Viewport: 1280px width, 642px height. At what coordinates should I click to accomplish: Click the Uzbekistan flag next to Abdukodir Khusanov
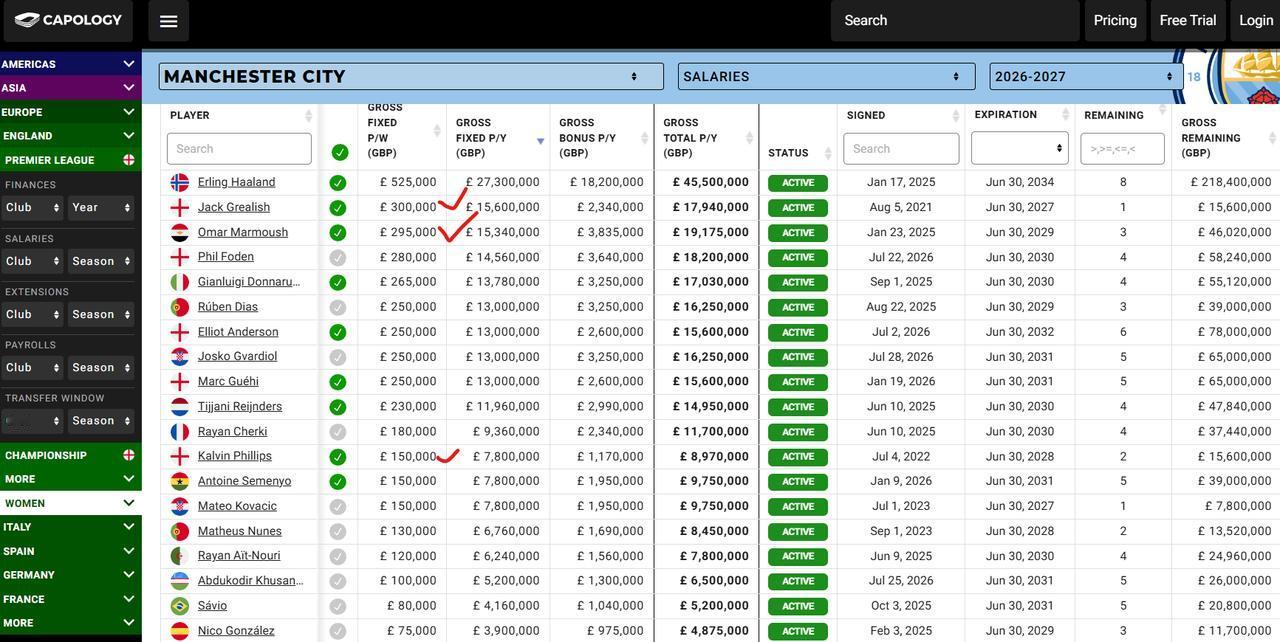(180, 581)
